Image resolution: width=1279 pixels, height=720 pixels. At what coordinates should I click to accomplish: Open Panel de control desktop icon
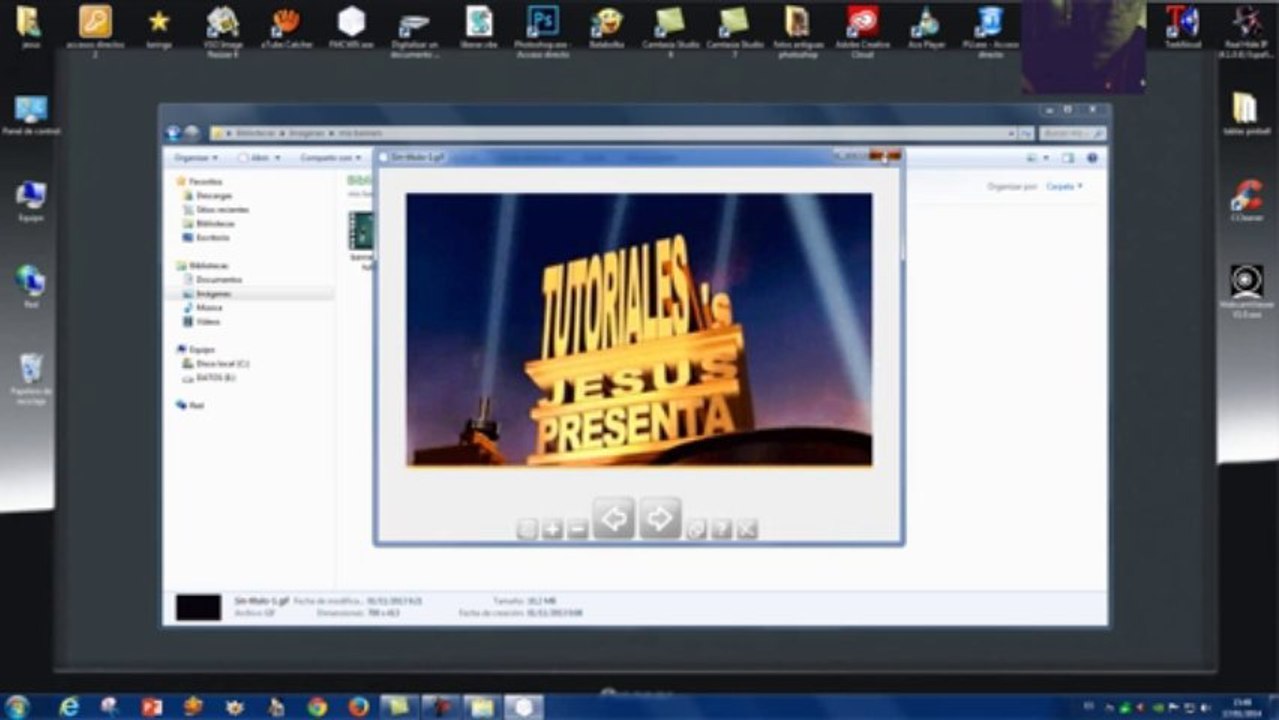pos(31,116)
